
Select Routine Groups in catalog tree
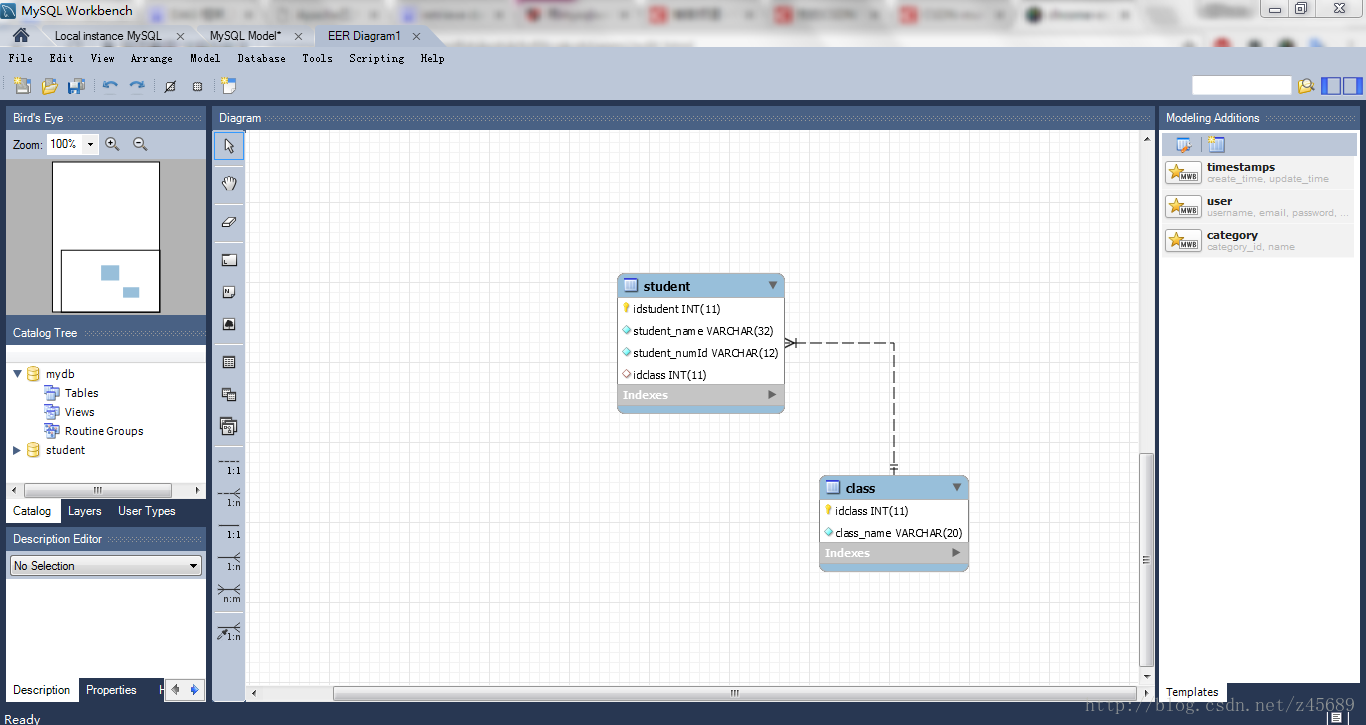104,431
